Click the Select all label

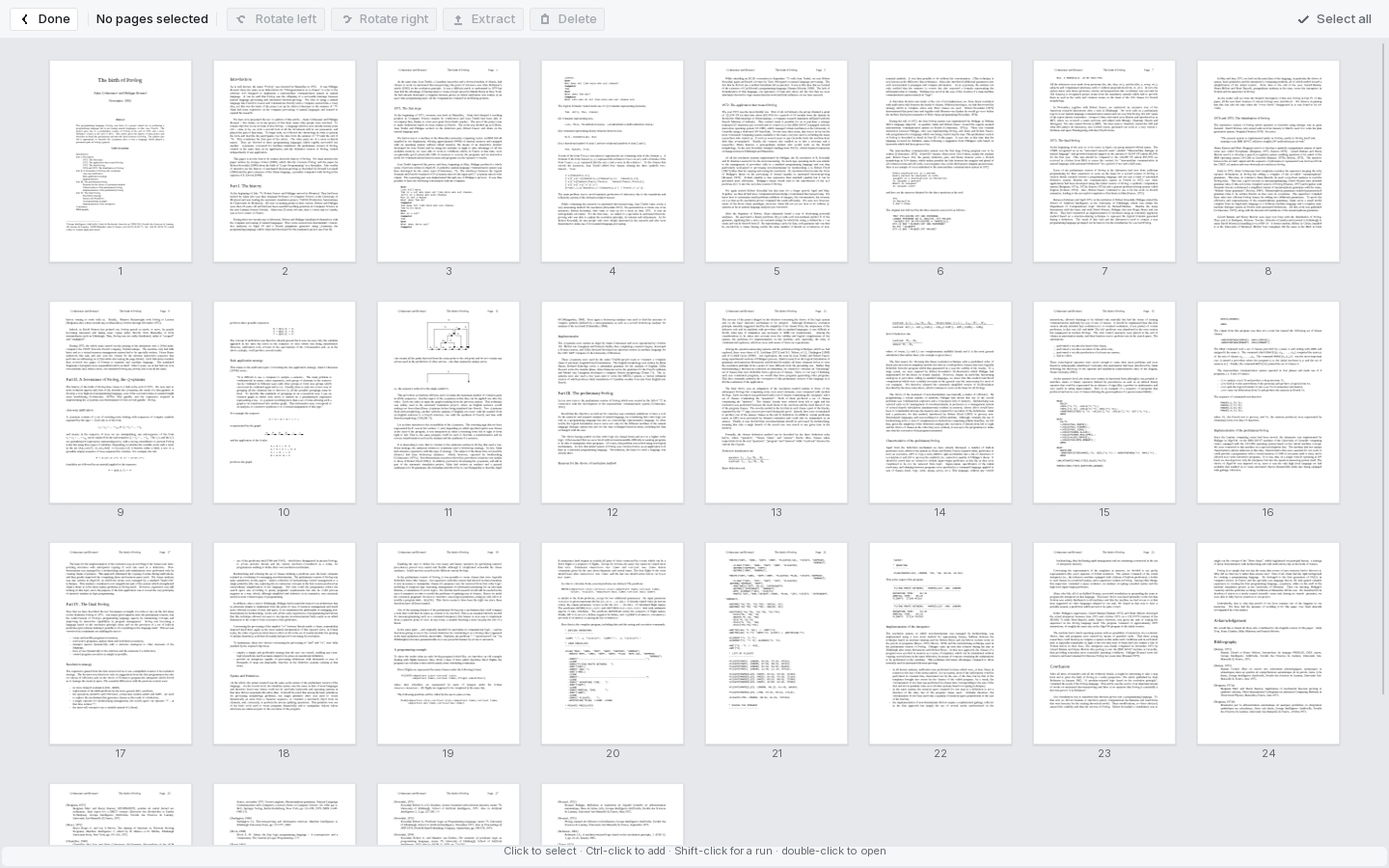coord(1344,19)
